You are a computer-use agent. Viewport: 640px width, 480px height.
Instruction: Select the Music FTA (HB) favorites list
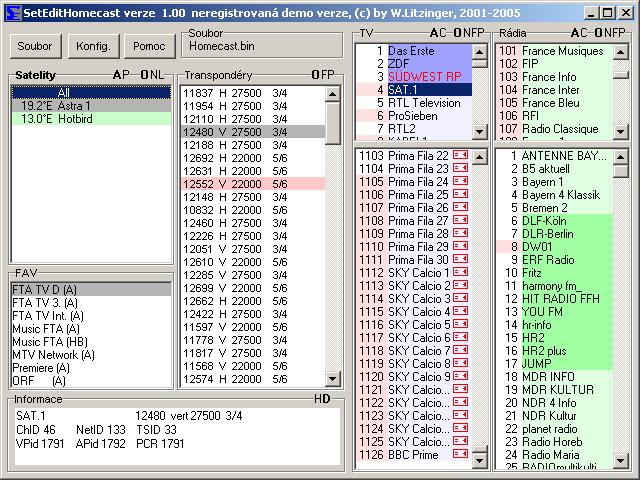click(x=91, y=342)
